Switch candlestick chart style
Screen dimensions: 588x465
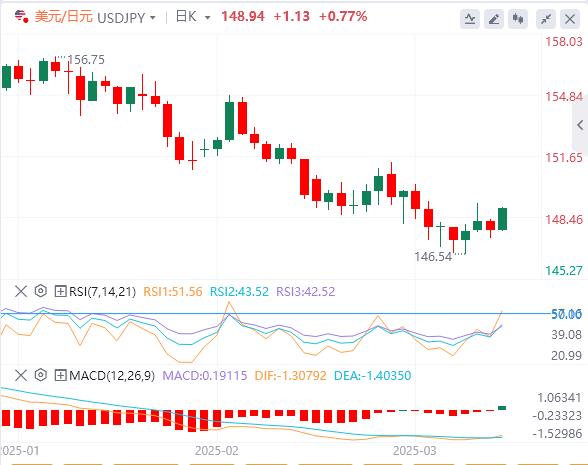[x=518, y=18]
